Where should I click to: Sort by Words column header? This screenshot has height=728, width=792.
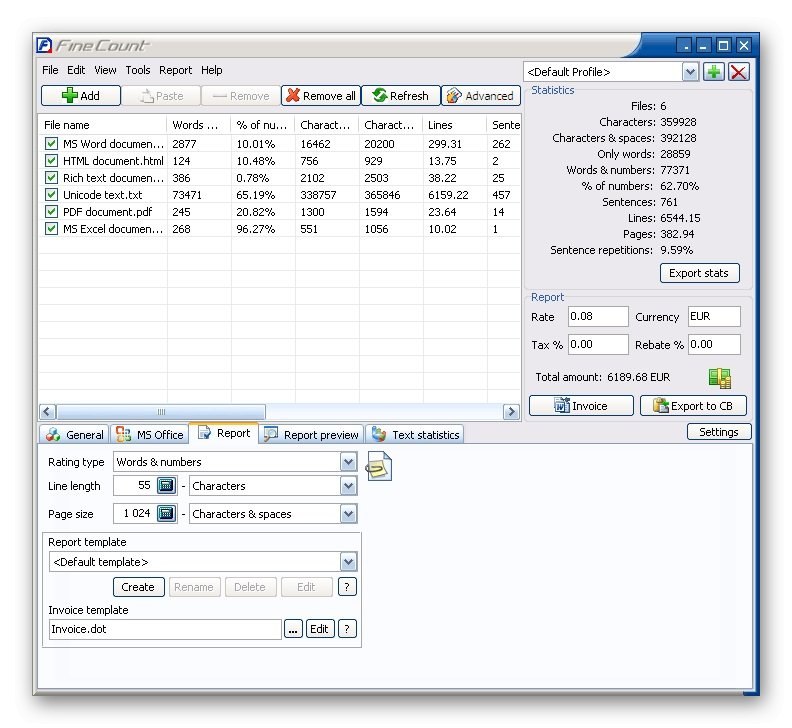(x=199, y=125)
